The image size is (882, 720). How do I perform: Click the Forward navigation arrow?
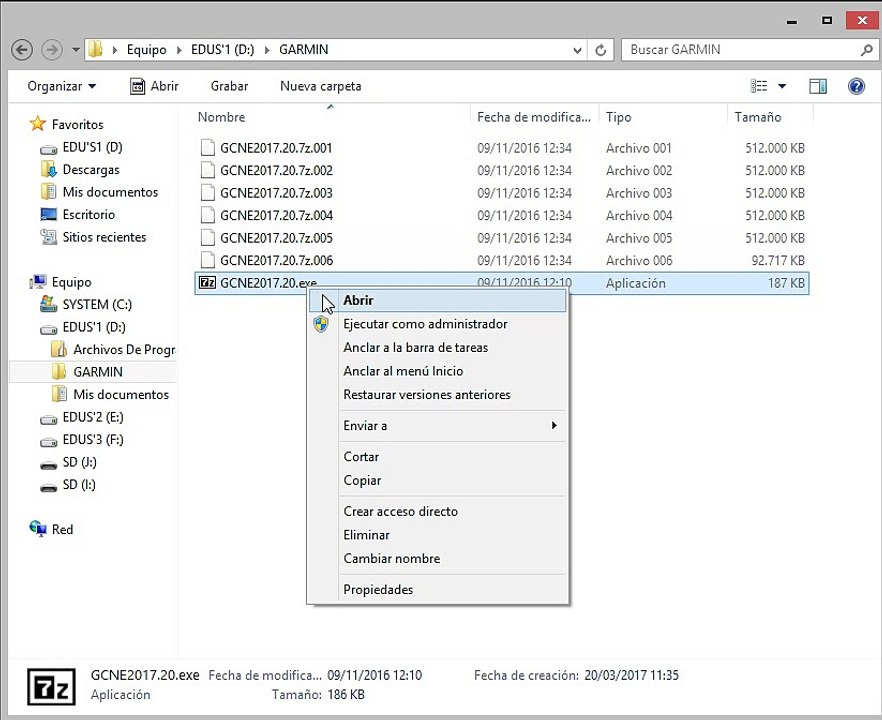pos(52,50)
